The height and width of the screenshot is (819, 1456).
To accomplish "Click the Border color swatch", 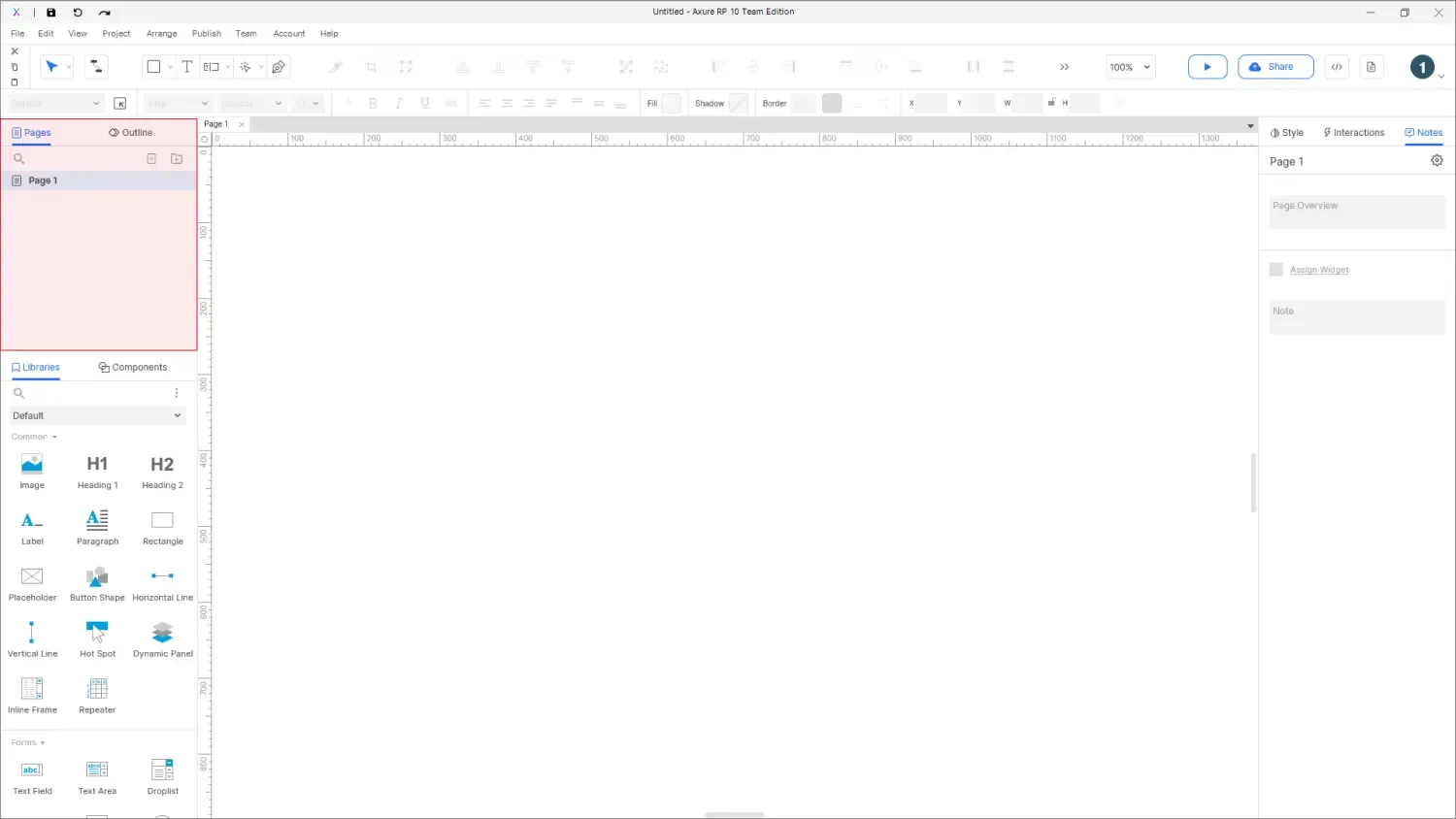I will point(832,103).
